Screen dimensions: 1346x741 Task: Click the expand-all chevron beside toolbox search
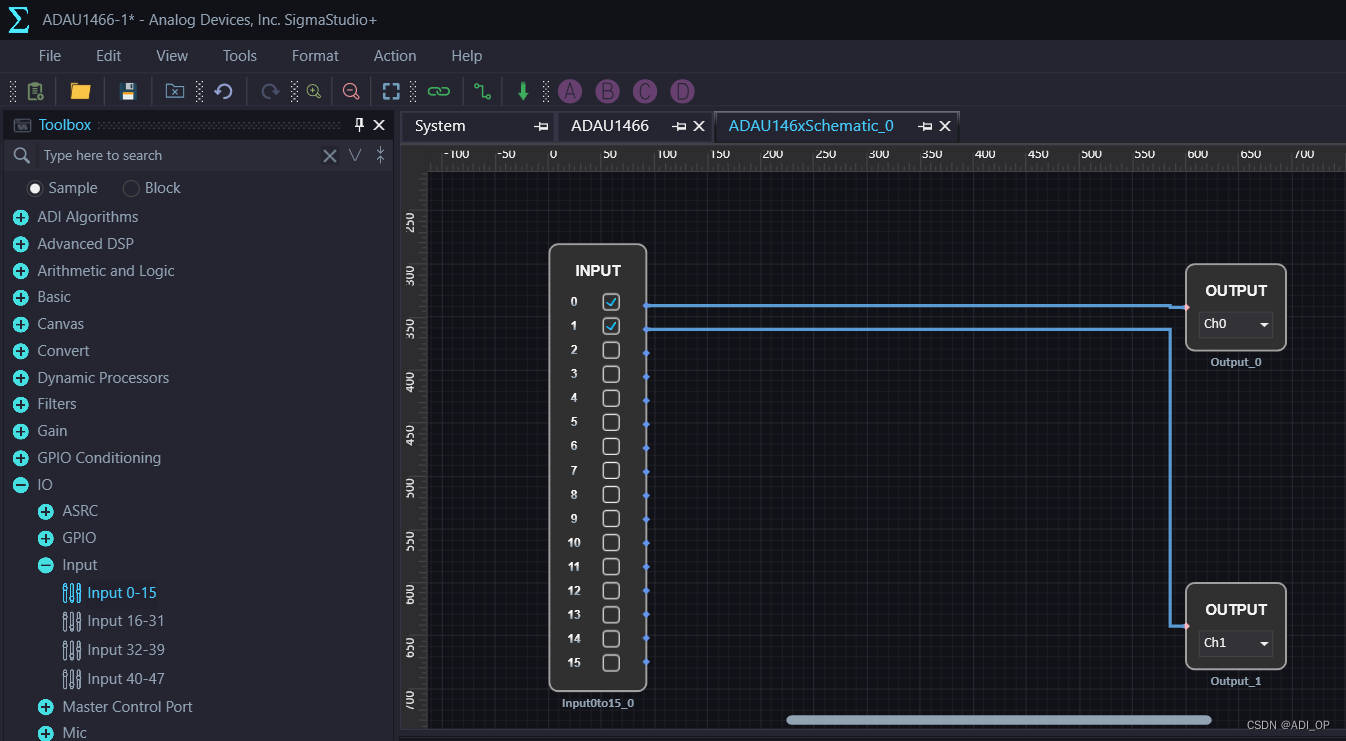pos(355,155)
